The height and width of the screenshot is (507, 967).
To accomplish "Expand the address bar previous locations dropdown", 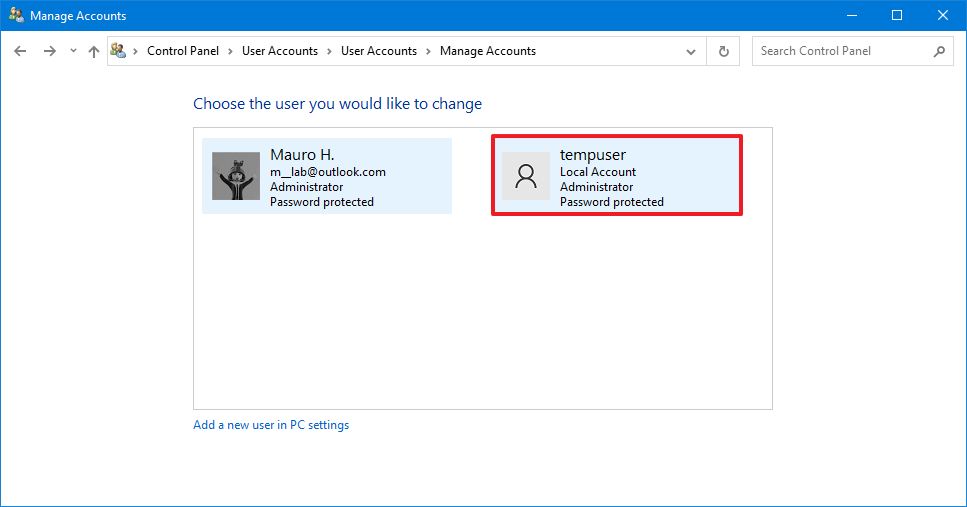I will point(691,51).
